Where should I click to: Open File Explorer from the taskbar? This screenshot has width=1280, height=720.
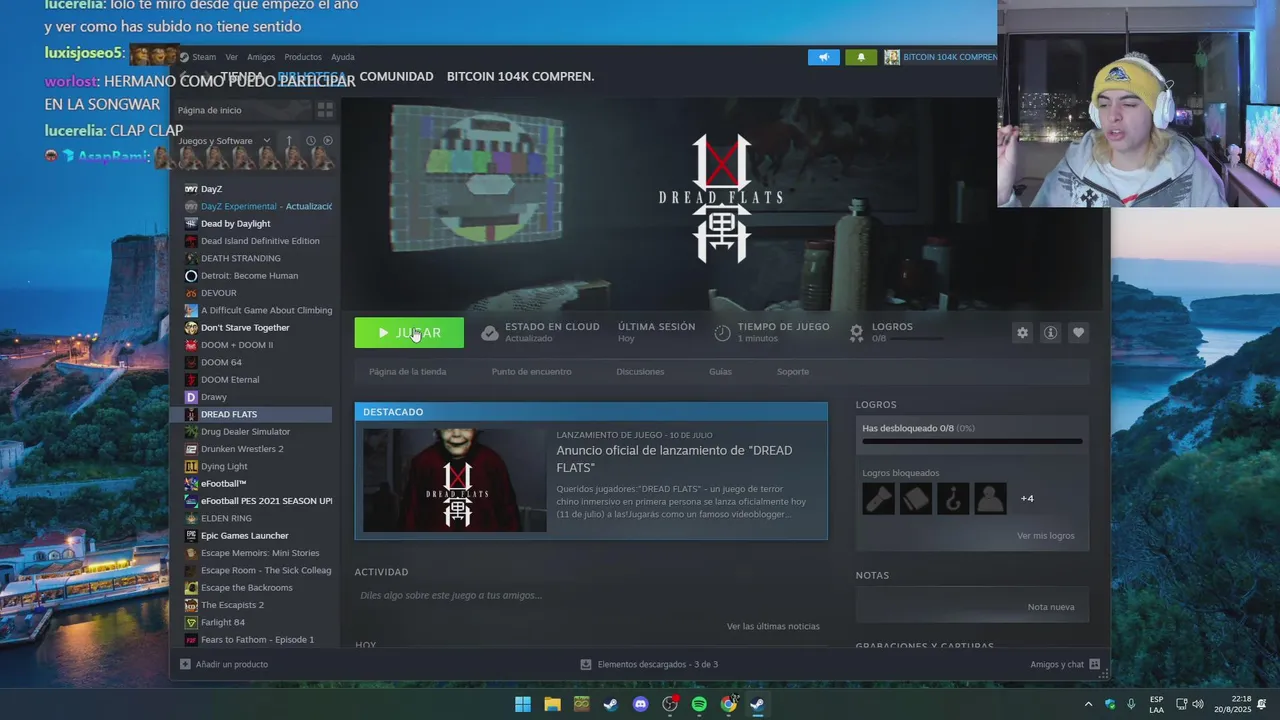tap(552, 704)
